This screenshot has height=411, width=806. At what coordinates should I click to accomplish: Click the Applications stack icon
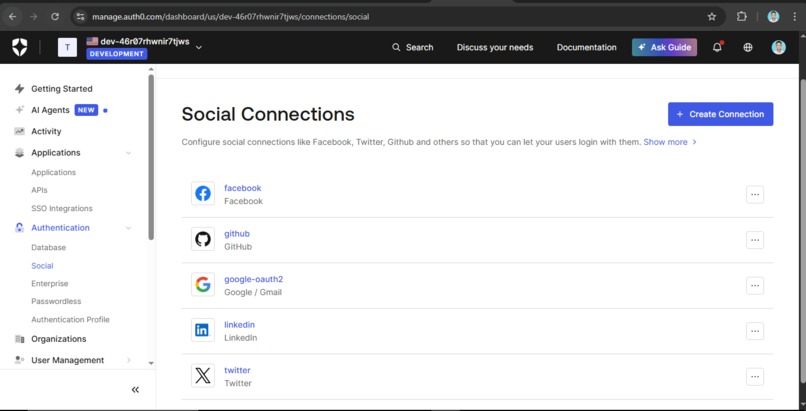[x=20, y=153]
